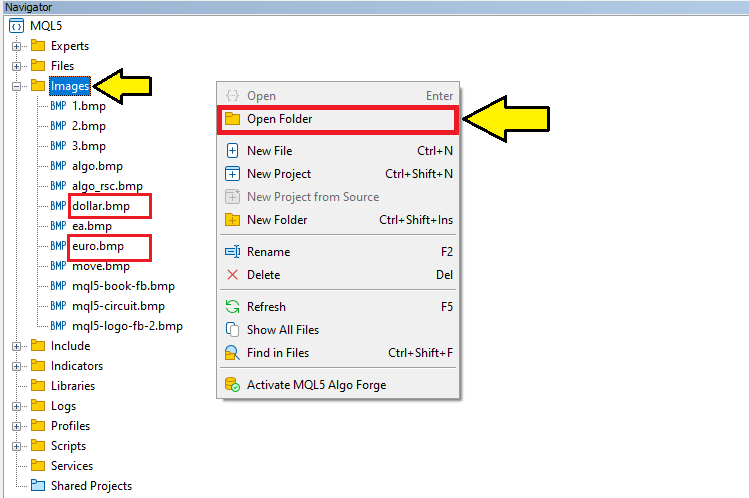This screenshot has height=498, width=749.
Task: Click the Rename icon in context menu
Action: pyautogui.click(x=232, y=252)
